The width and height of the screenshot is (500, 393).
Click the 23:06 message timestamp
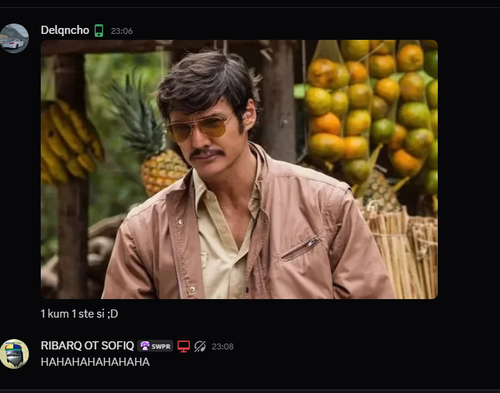point(122,31)
